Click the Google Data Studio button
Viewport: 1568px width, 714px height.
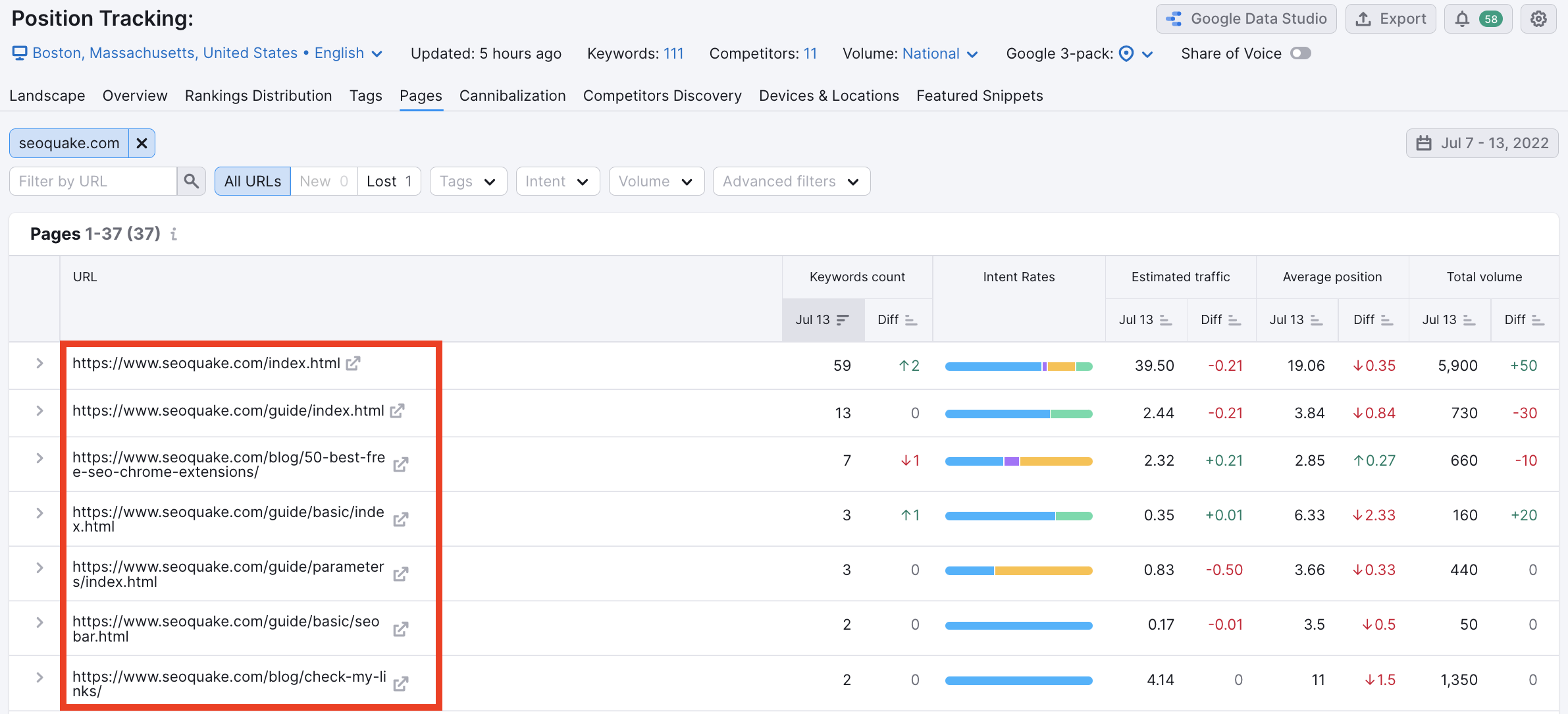tap(1246, 19)
